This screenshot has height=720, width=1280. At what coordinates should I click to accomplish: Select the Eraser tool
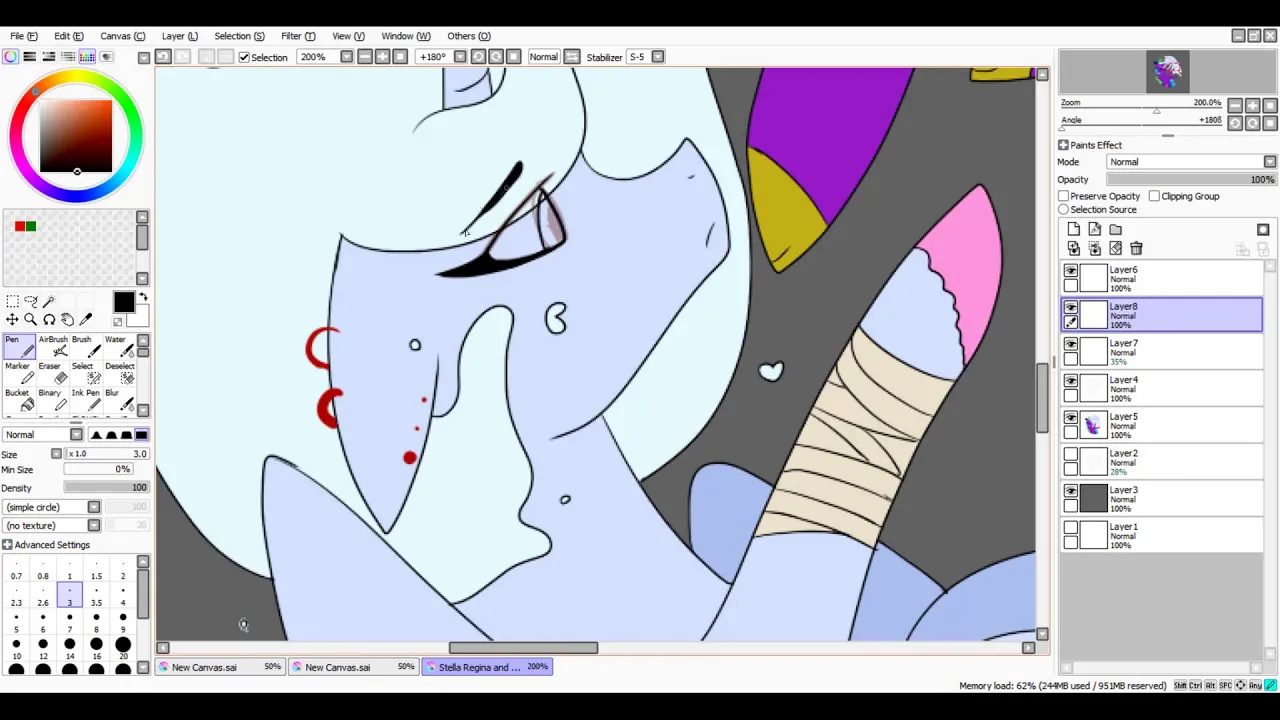[52, 373]
